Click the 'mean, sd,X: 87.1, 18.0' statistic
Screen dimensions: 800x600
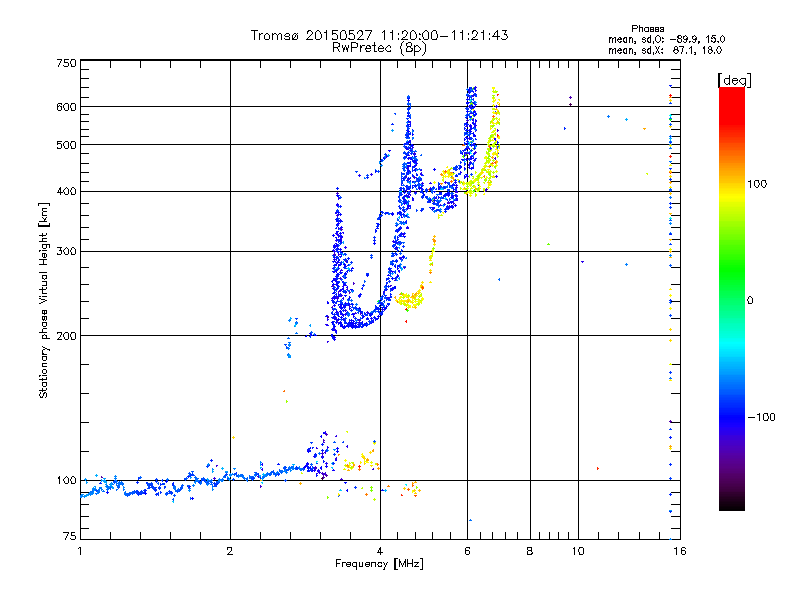coord(665,50)
